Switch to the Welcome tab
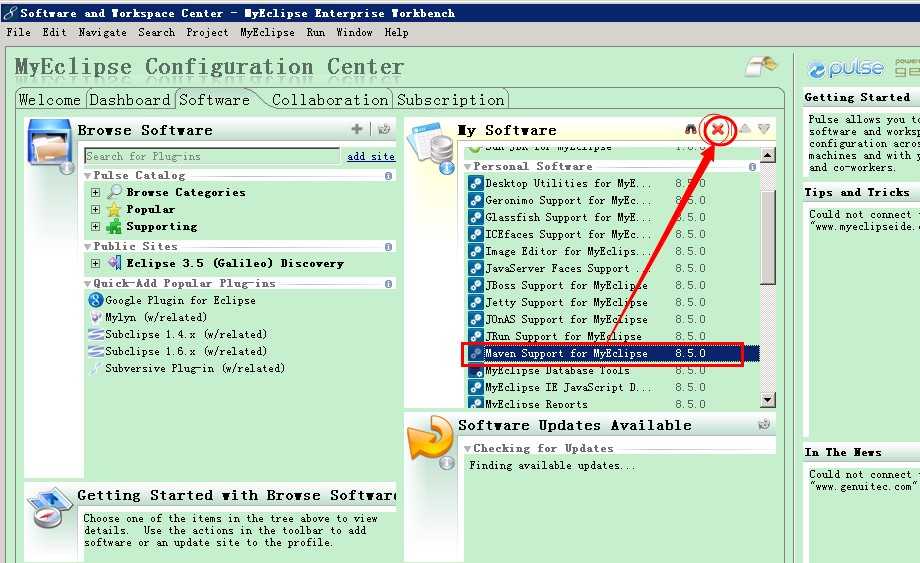 click(50, 100)
